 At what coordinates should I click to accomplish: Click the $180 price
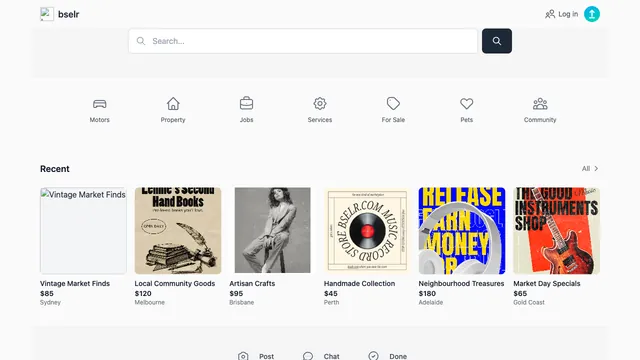click(x=427, y=293)
